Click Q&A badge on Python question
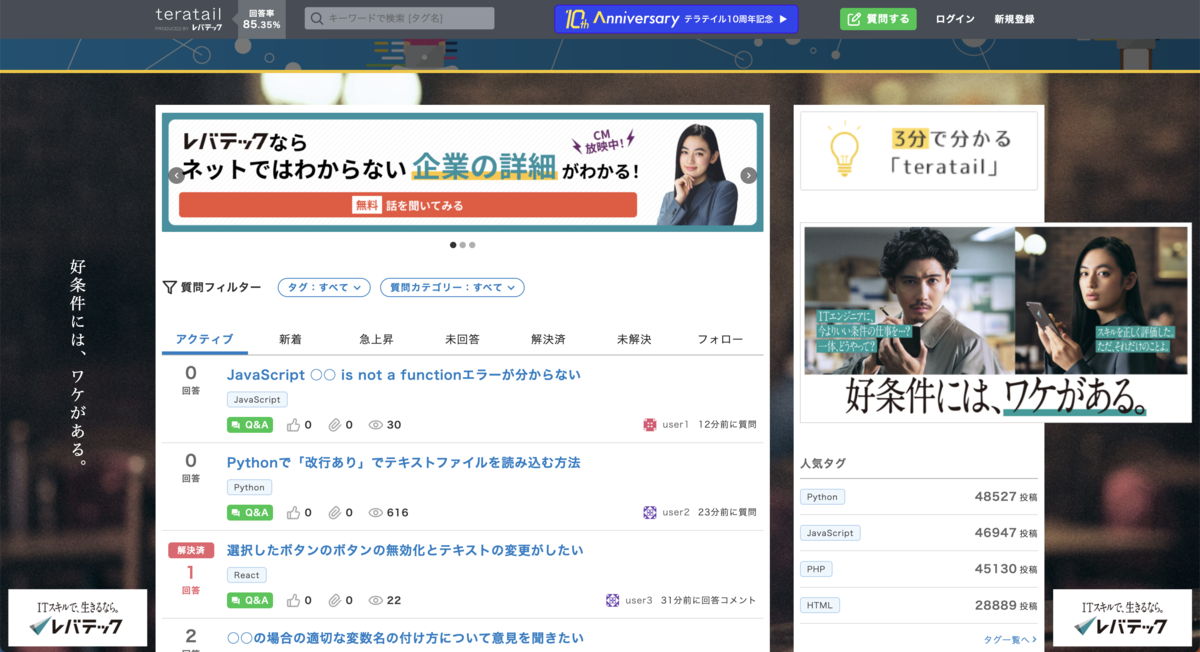Viewport: 1200px width, 652px height. pyautogui.click(x=250, y=513)
